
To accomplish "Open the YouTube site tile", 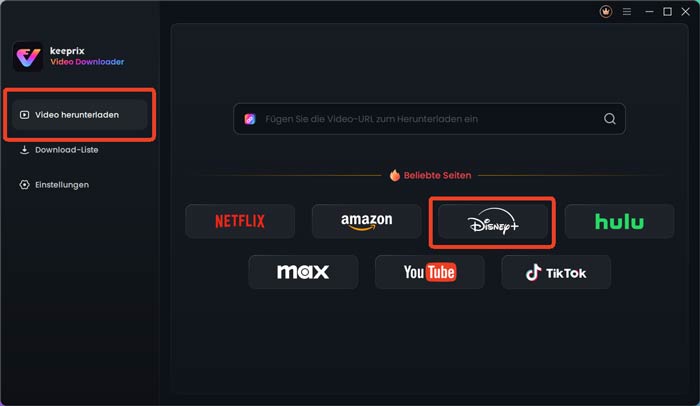I will (429, 272).
